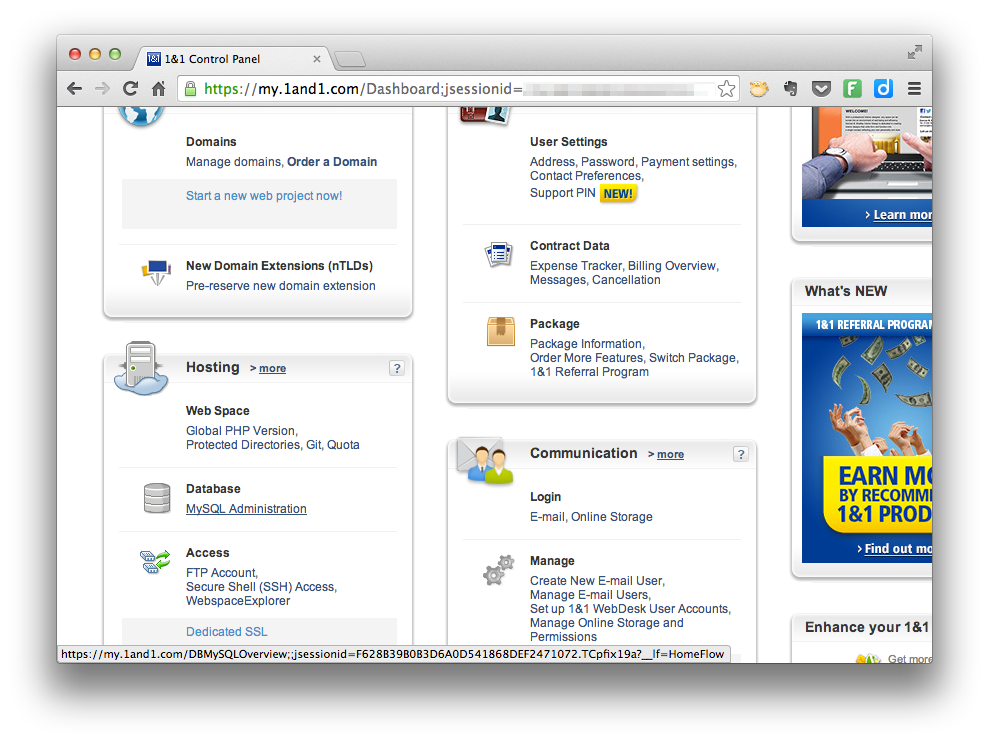Click the Communication people icon

click(x=485, y=461)
